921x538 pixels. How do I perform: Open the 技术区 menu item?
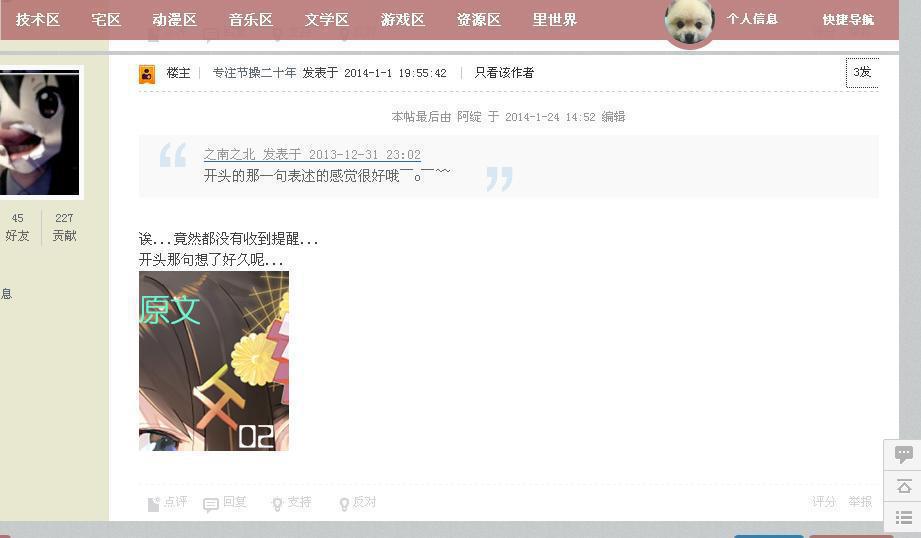(38, 19)
